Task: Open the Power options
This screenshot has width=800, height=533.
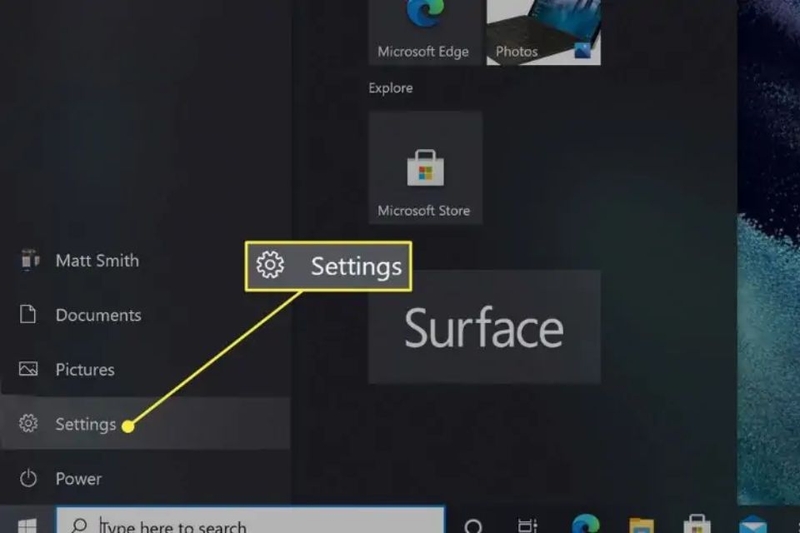Action: [x=145, y=478]
